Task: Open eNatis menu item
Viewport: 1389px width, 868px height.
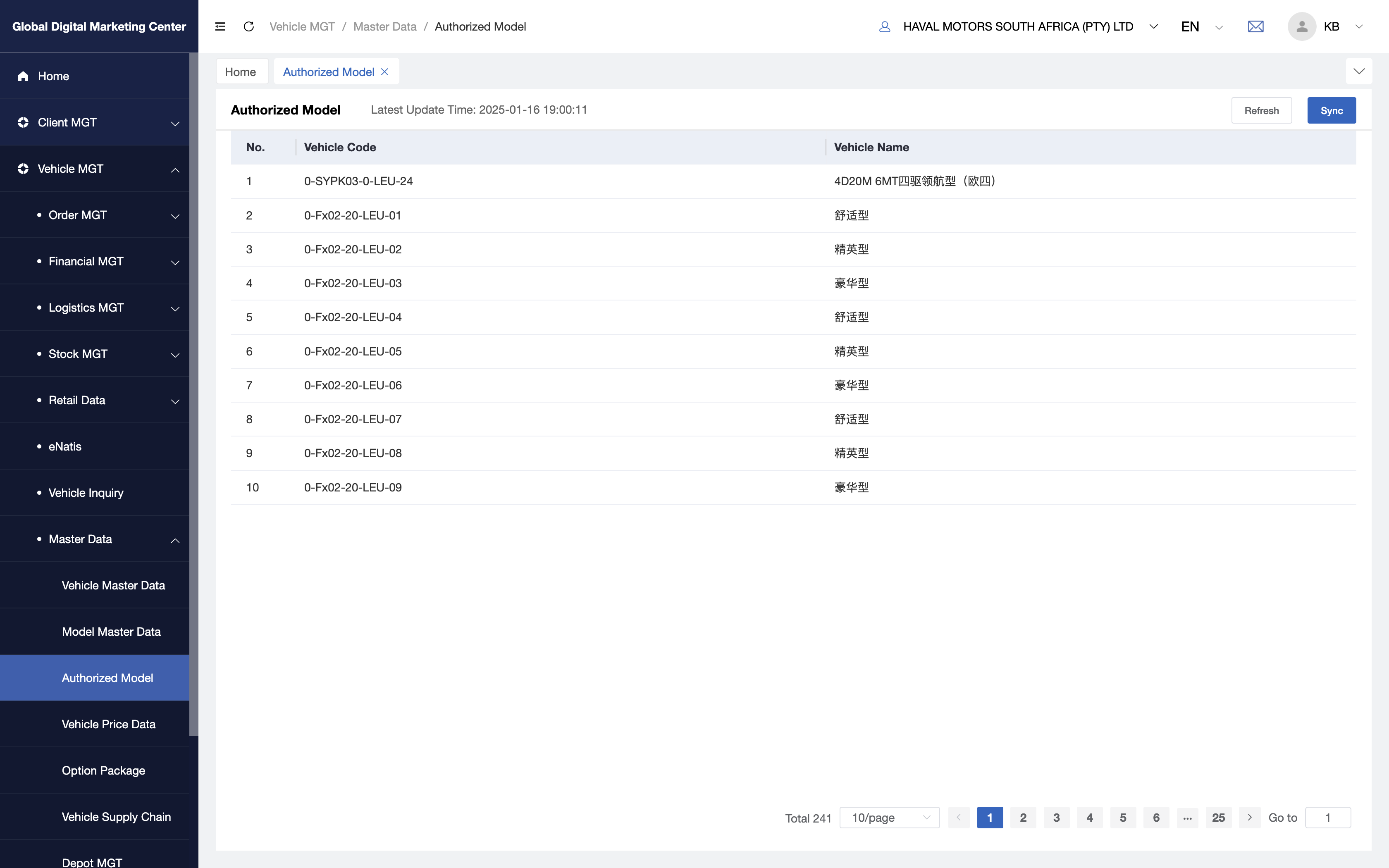Action: tap(95, 446)
